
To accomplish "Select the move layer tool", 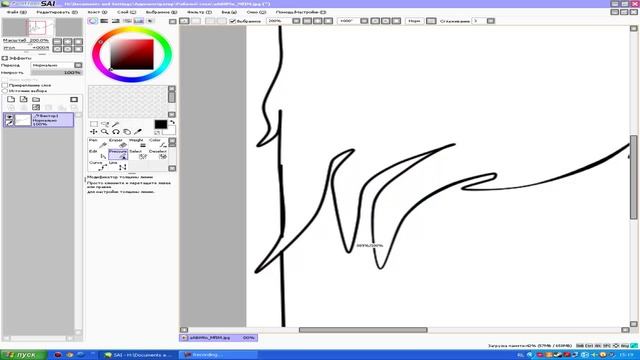I will click(x=94, y=132).
